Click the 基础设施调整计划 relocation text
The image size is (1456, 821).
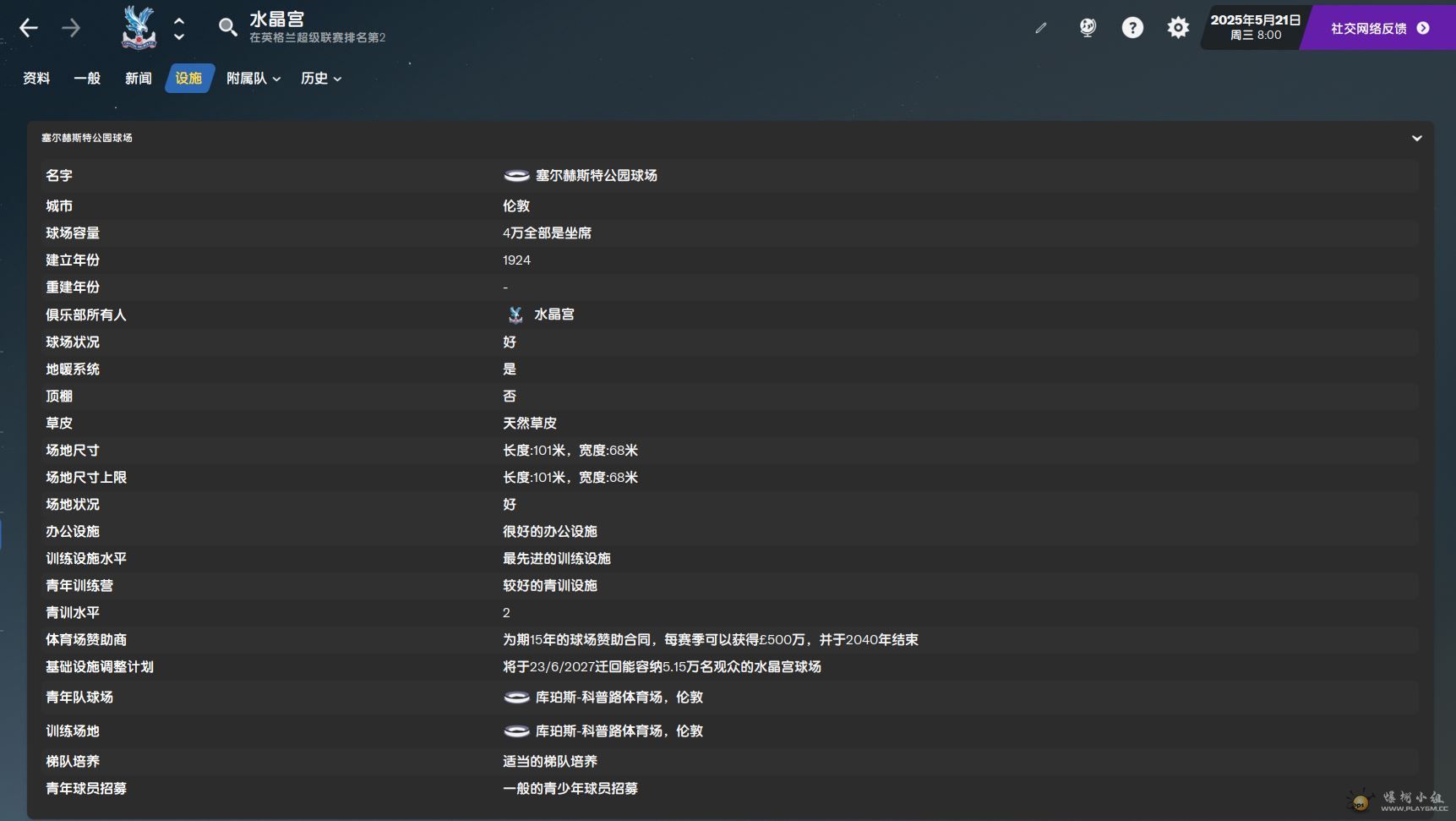[662, 666]
